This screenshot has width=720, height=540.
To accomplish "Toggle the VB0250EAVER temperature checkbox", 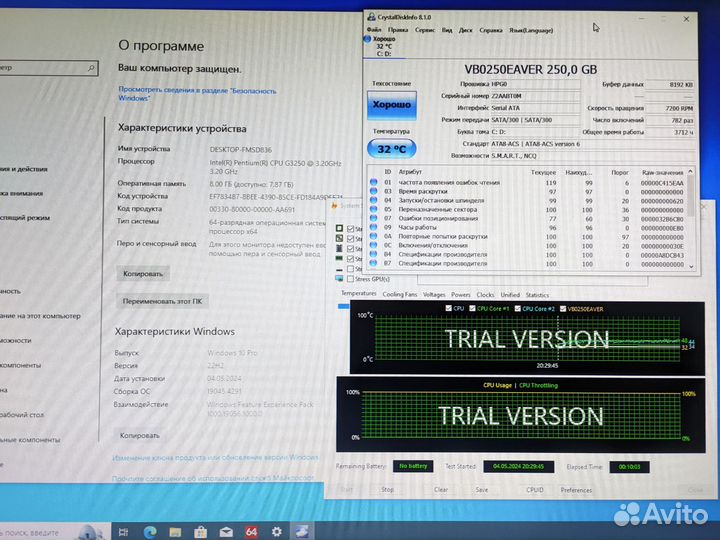I will [x=563, y=309].
